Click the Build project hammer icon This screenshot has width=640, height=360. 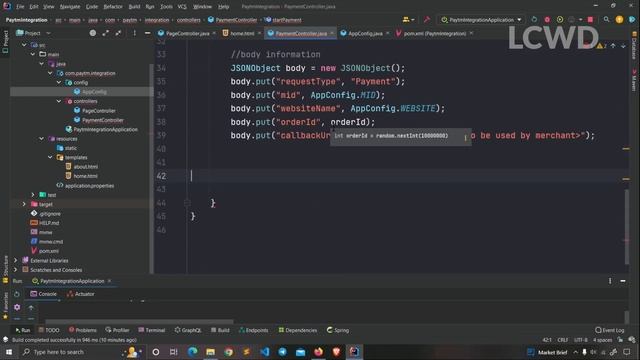(427, 20)
